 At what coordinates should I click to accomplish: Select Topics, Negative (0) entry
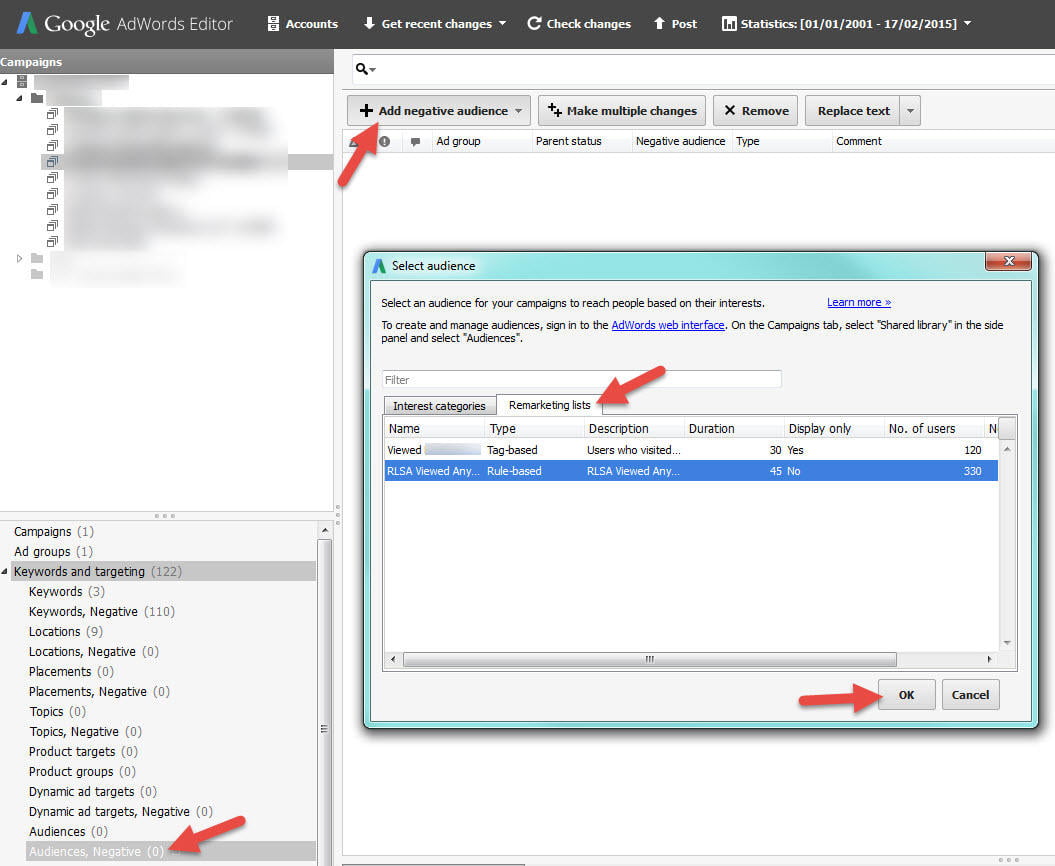85,731
